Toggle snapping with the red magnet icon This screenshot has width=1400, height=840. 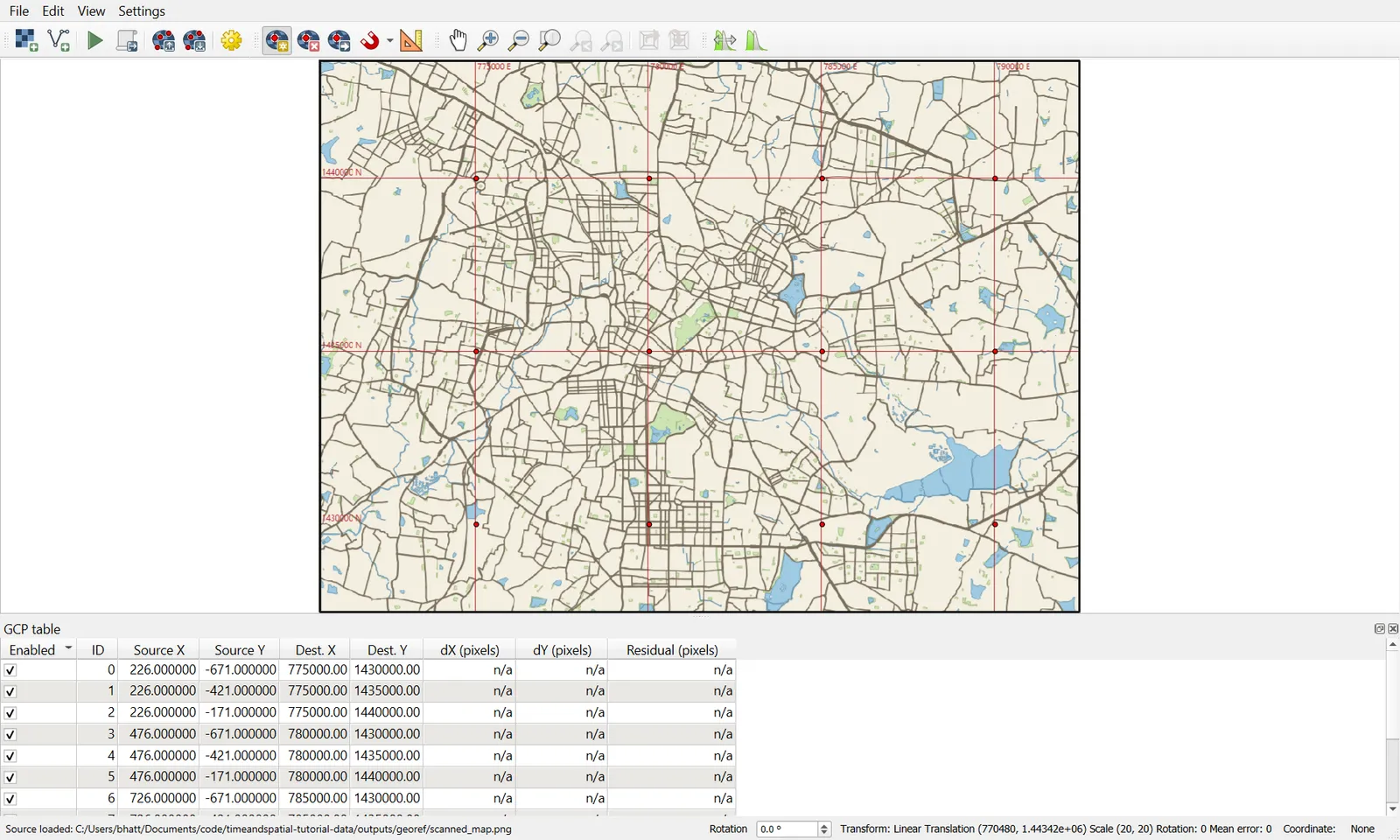(371, 40)
